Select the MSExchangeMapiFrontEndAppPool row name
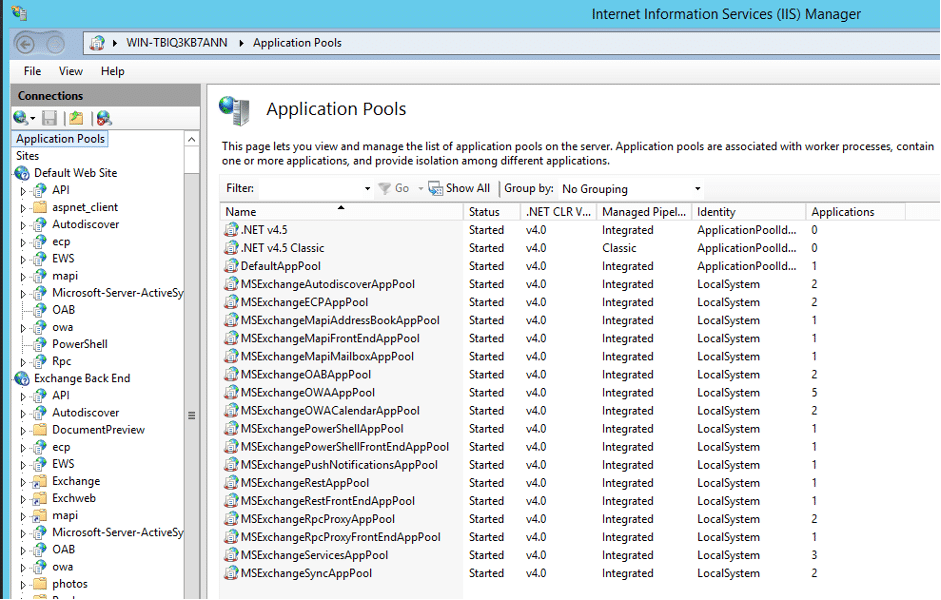The image size is (941, 600). (x=330, y=338)
